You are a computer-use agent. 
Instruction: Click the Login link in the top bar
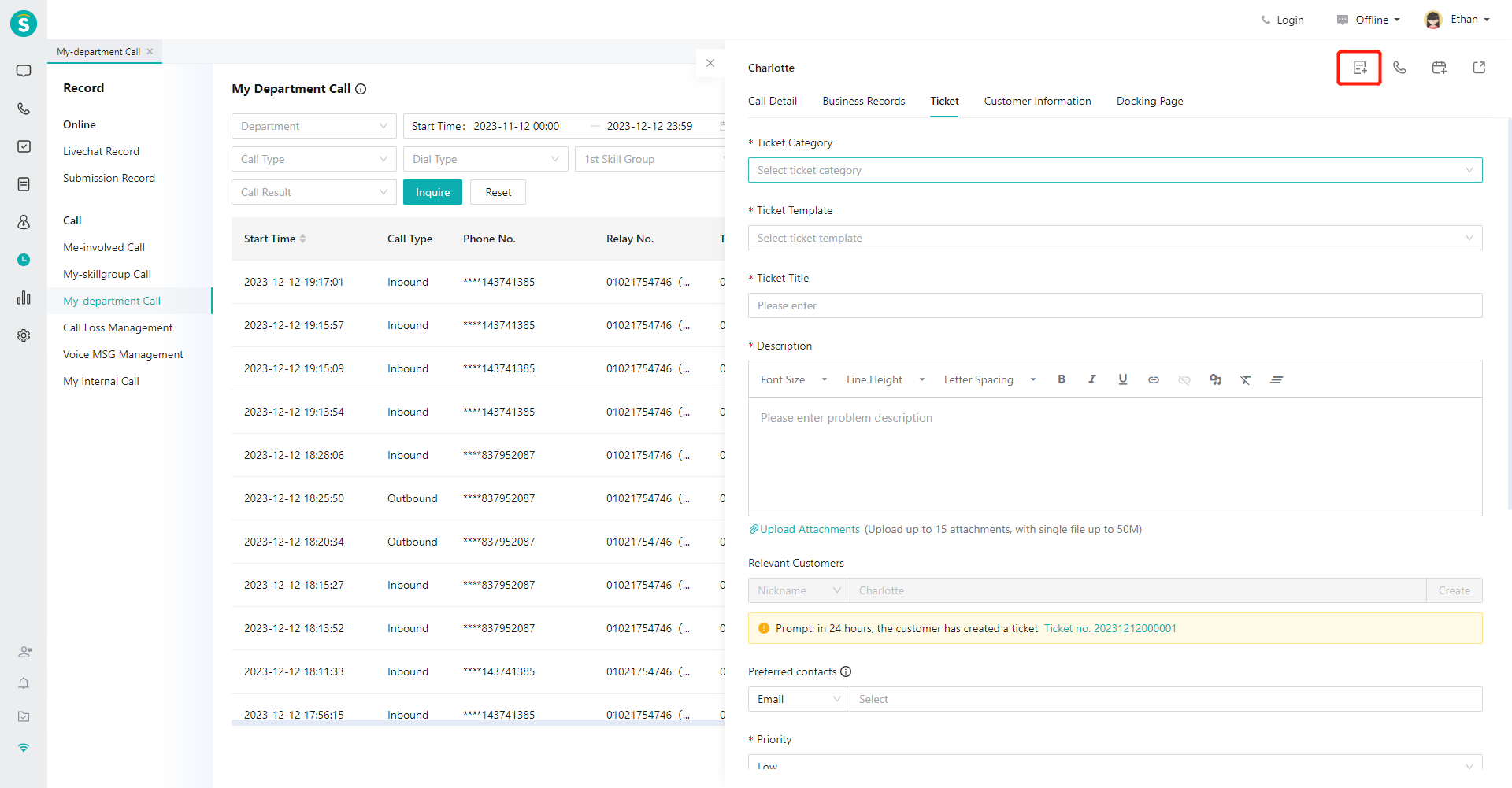pyautogui.click(x=1282, y=20)
